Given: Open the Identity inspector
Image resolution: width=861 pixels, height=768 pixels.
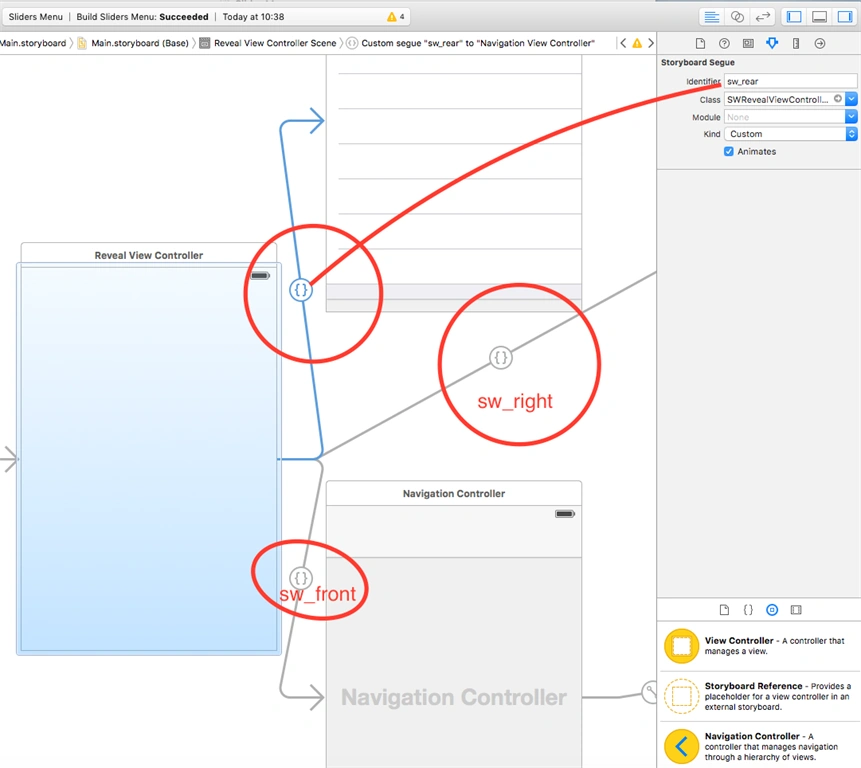Looking at the screenshot, I should [x=748, y=43].
